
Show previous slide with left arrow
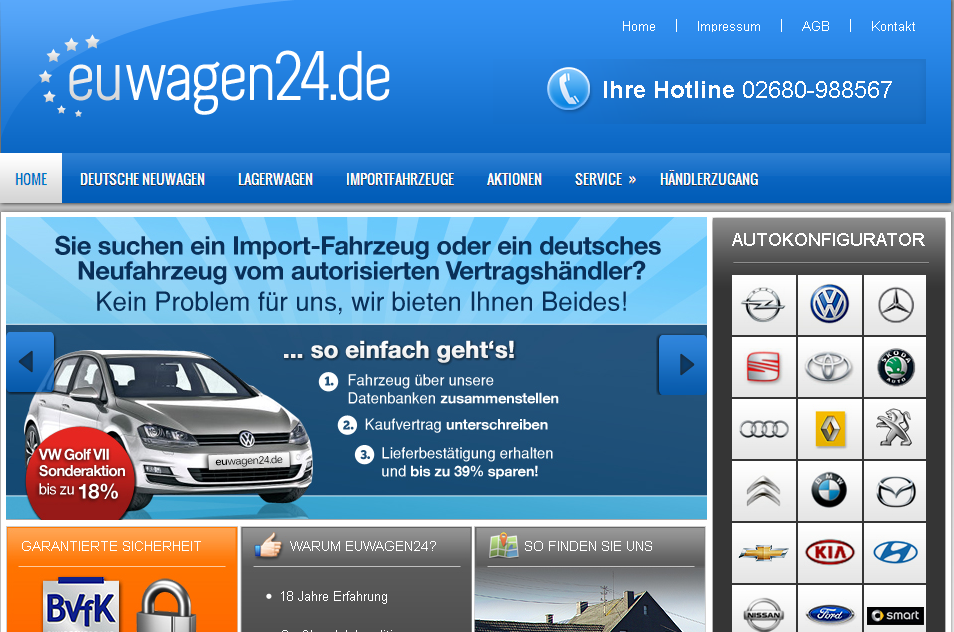coord(30,362)
